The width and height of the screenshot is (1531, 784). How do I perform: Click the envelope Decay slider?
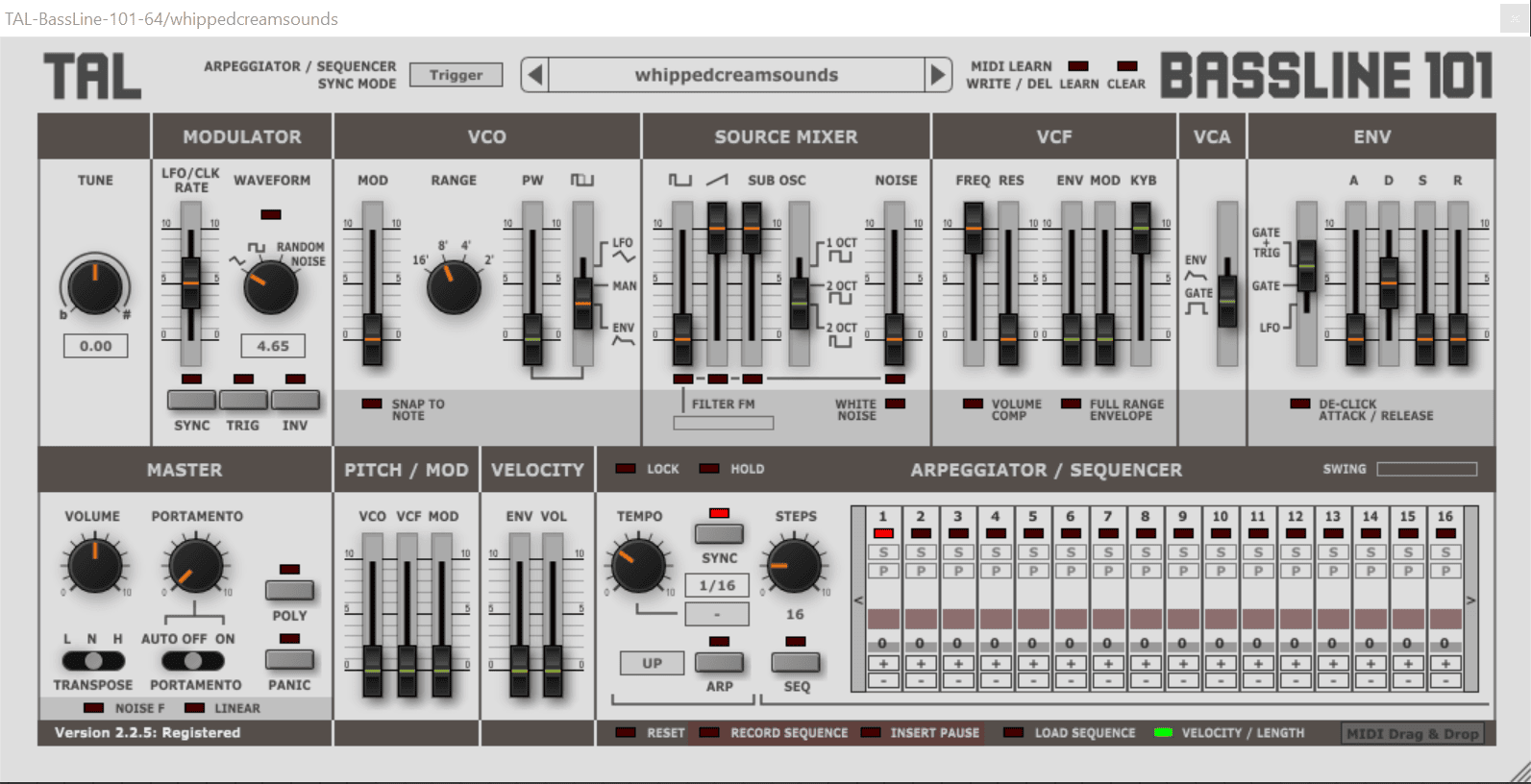(x=1389, y=282)
